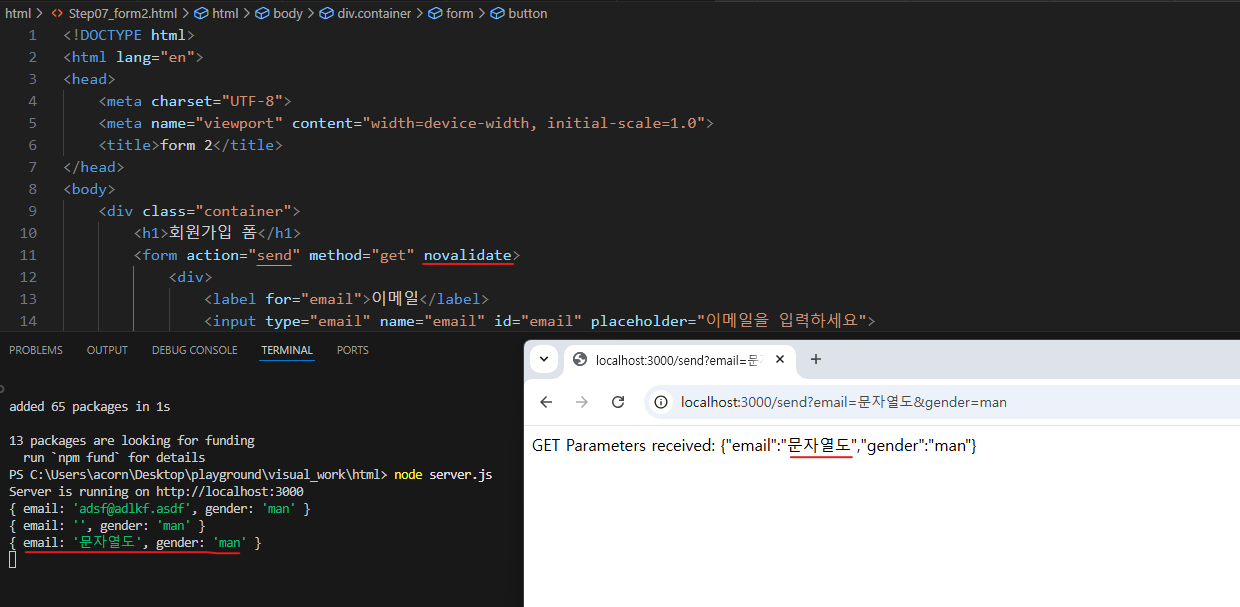Click the title text 'form 2'
Image resolution: width=1240 pixels, height=607 pixels.
[x=186, y=145]
